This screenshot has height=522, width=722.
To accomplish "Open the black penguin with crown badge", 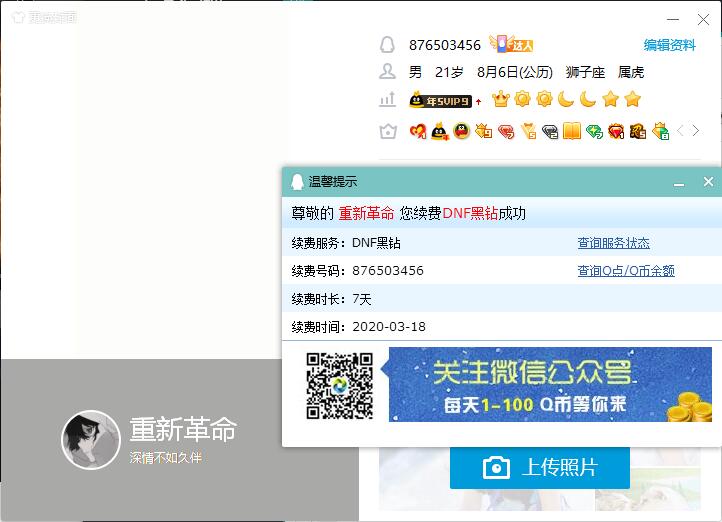I will tap(439, 131).
